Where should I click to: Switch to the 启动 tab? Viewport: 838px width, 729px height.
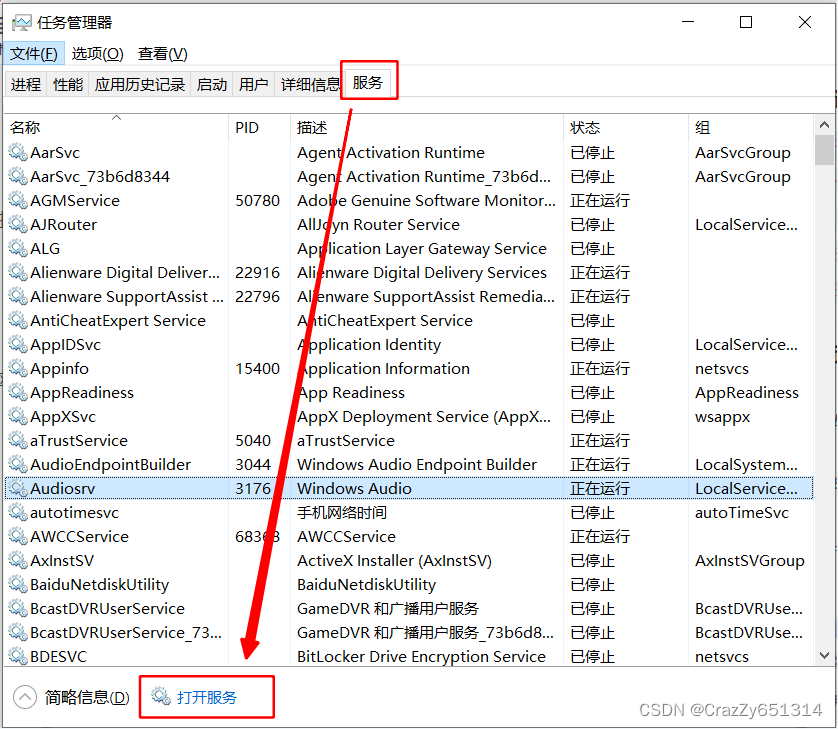pyautogui.click(x=212, y=84)
